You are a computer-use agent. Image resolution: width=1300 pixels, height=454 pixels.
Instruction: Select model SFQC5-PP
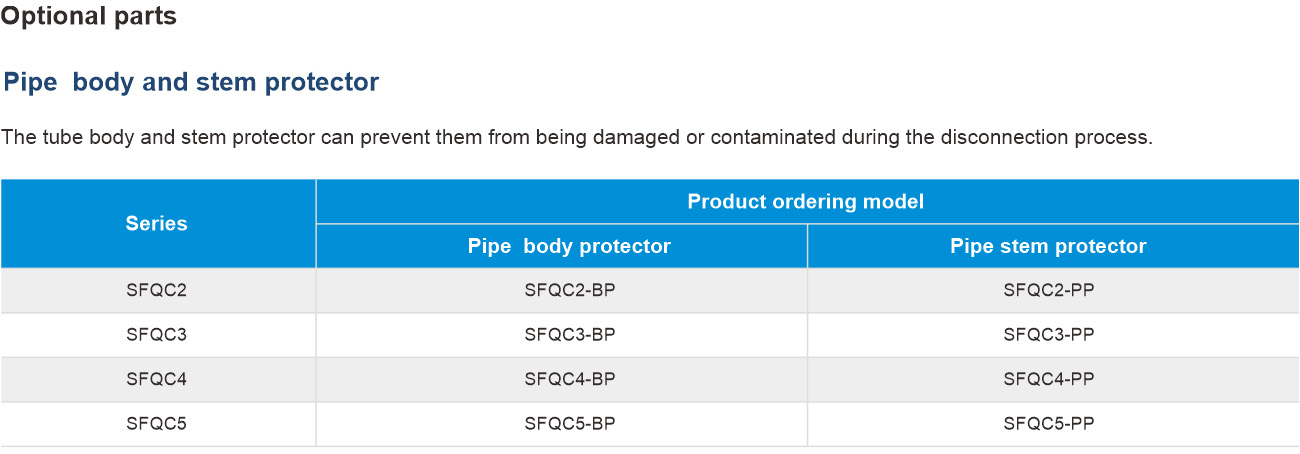[x=1049, y=424]
